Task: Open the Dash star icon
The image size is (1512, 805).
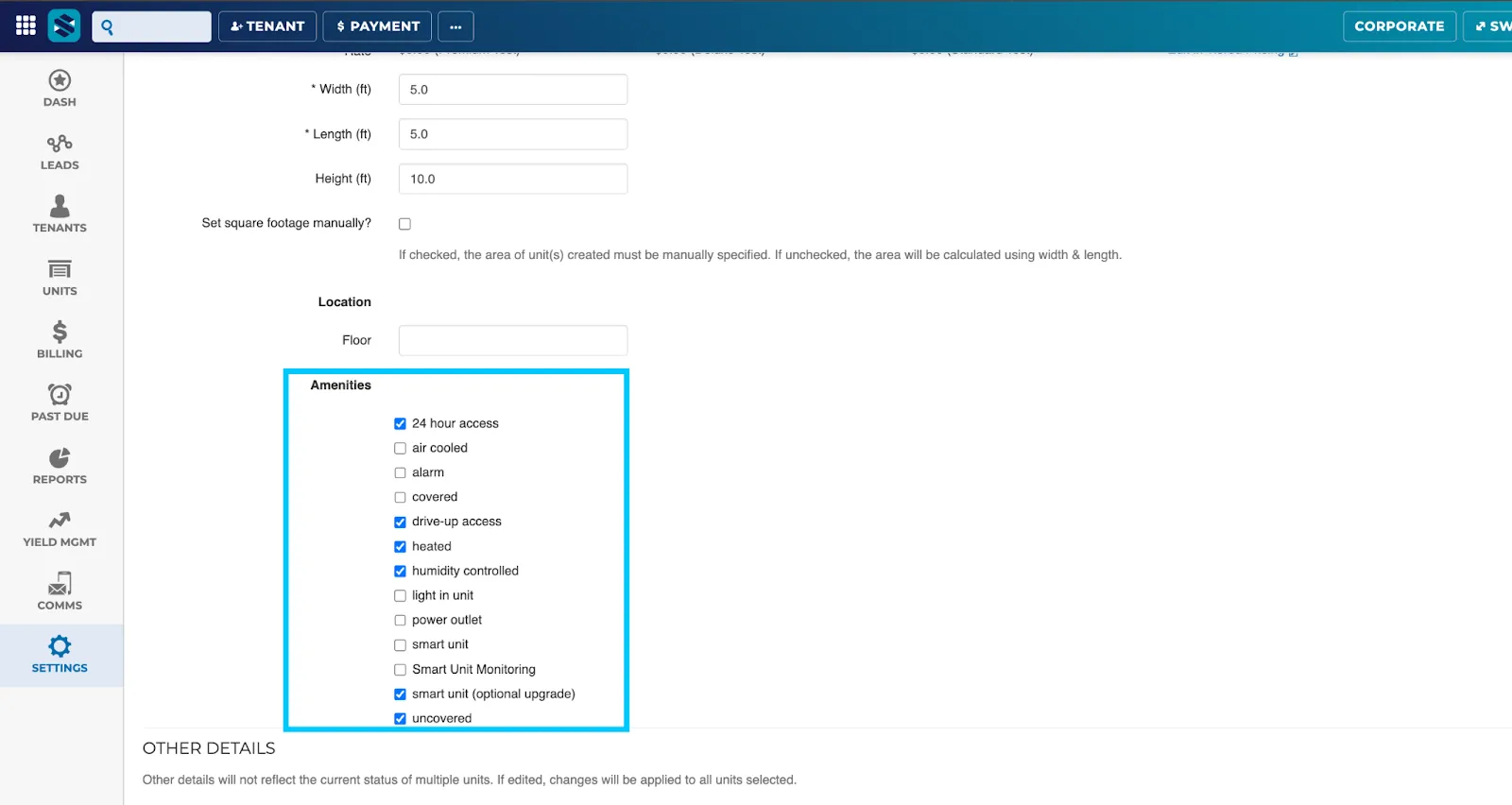Action: click(x=60, y=80)
